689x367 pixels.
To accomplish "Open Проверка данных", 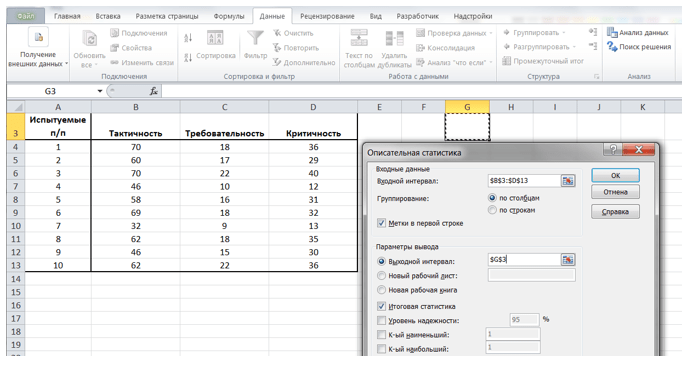I will coord(451,33).
